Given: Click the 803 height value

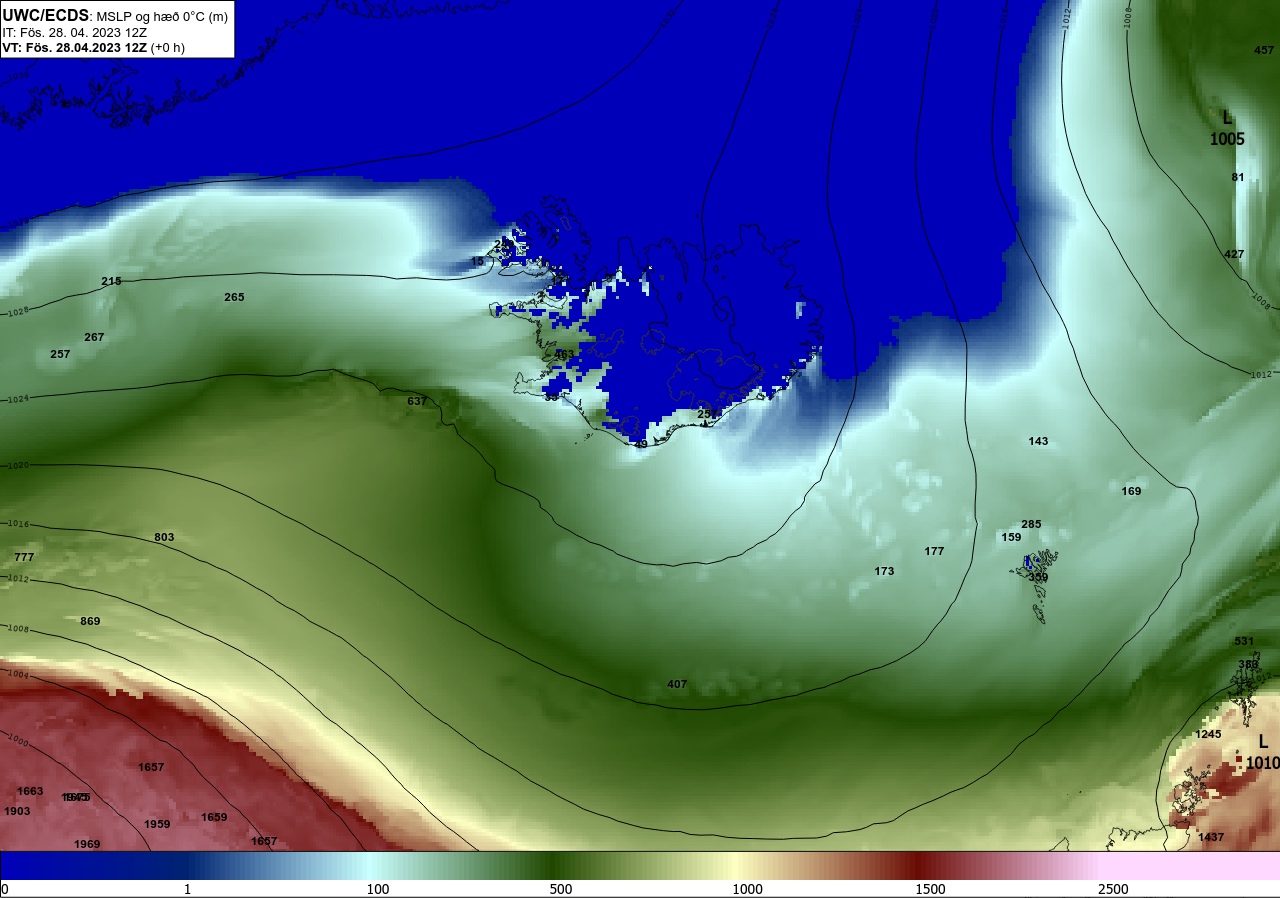Looking at the screenshot, I should tap(164, 537).
